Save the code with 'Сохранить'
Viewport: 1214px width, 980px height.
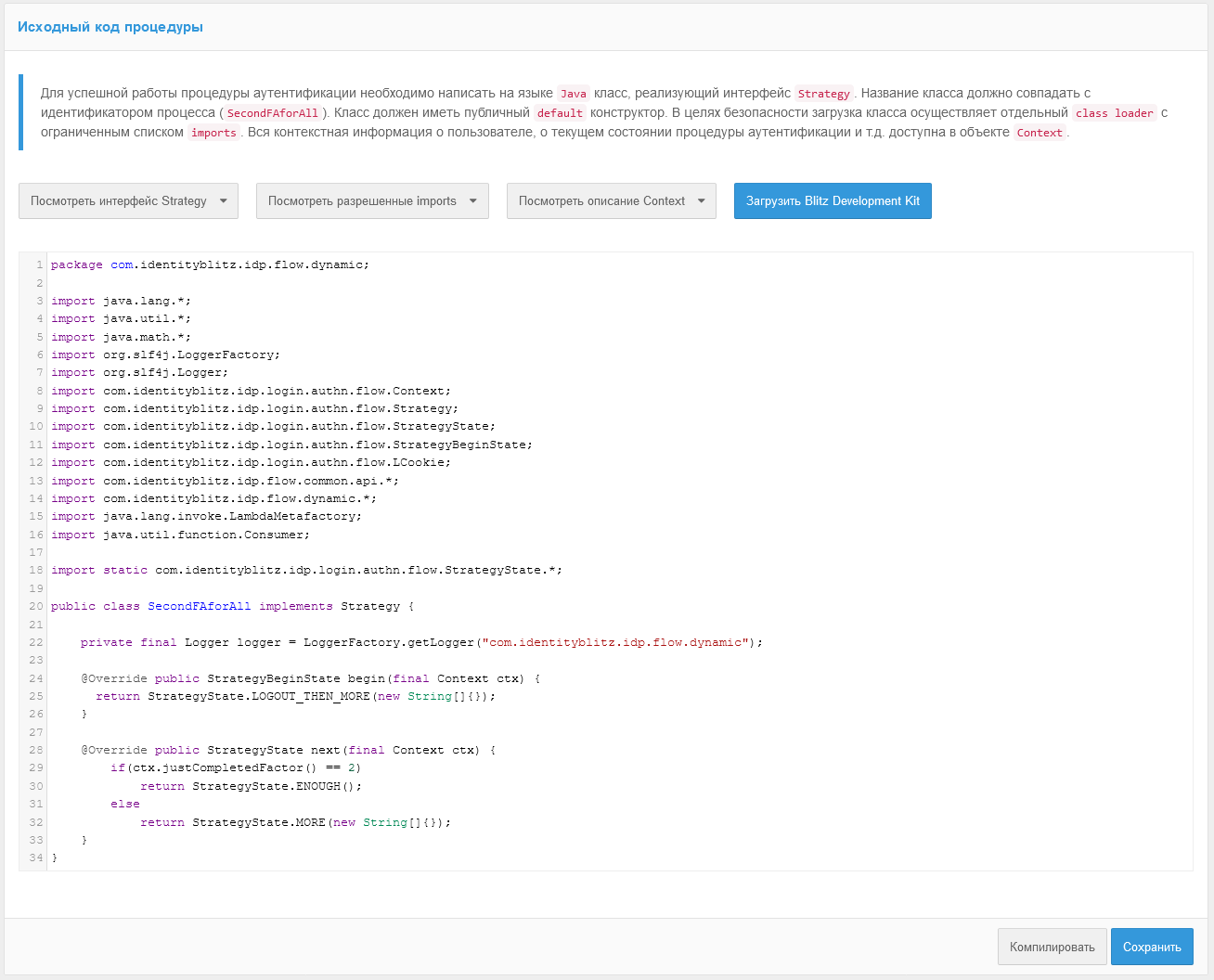[1151, 948]
